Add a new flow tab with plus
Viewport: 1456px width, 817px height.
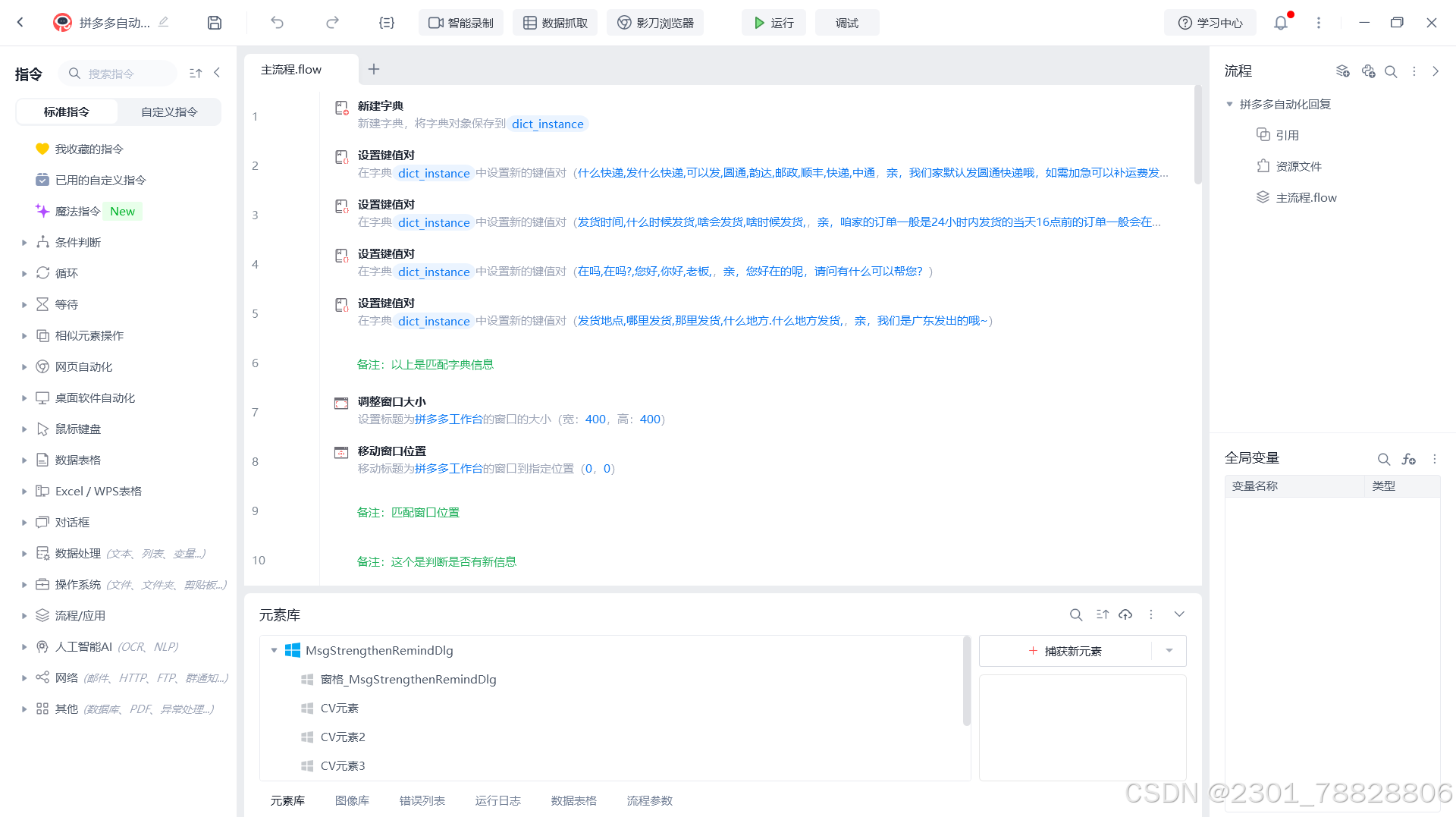[374, 69]
